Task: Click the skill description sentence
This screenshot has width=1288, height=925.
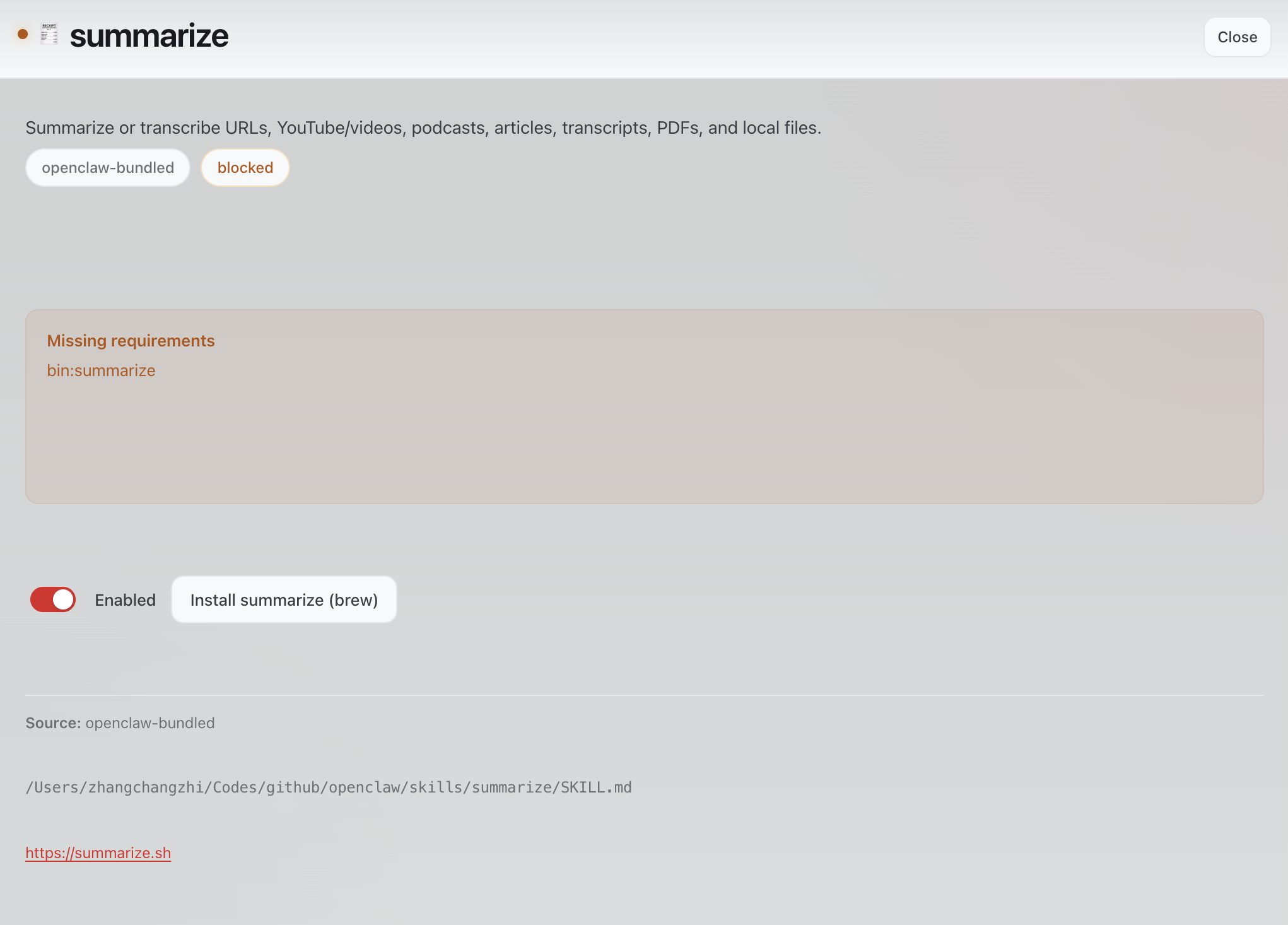Action: pyautogui.click(x=423, y=128)
